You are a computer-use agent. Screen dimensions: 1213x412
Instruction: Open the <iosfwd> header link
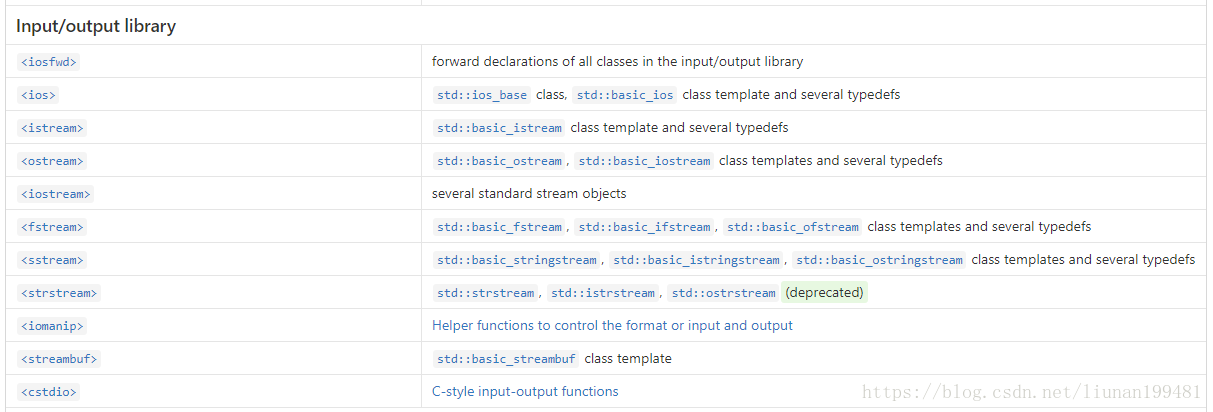48,62
